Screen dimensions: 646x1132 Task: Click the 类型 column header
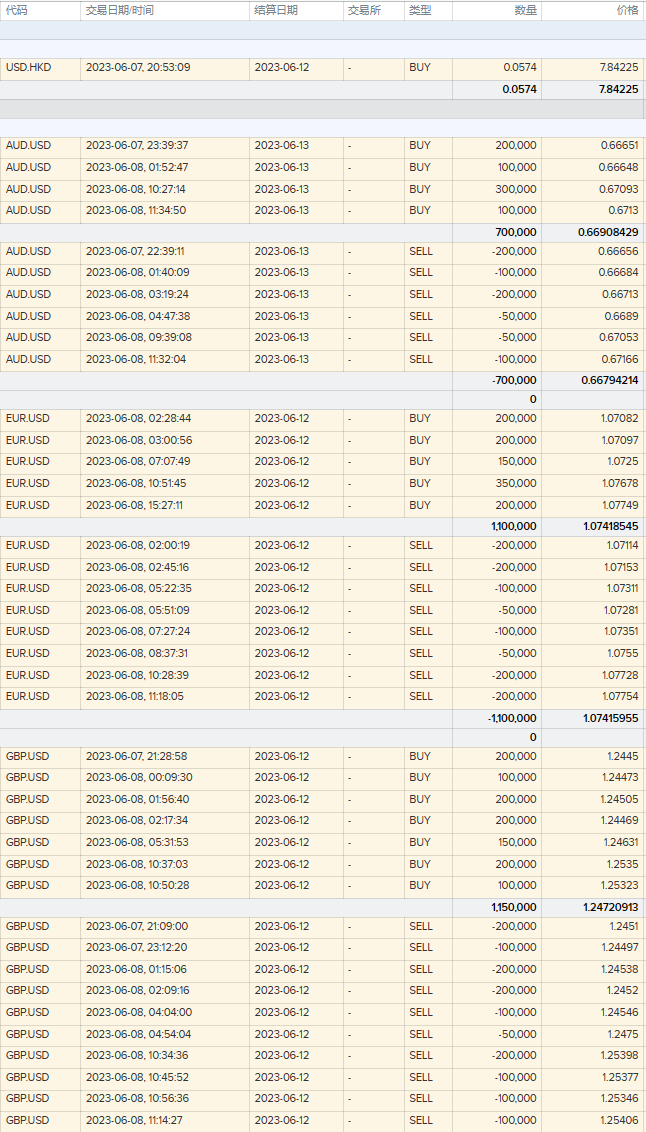point(419,10)
